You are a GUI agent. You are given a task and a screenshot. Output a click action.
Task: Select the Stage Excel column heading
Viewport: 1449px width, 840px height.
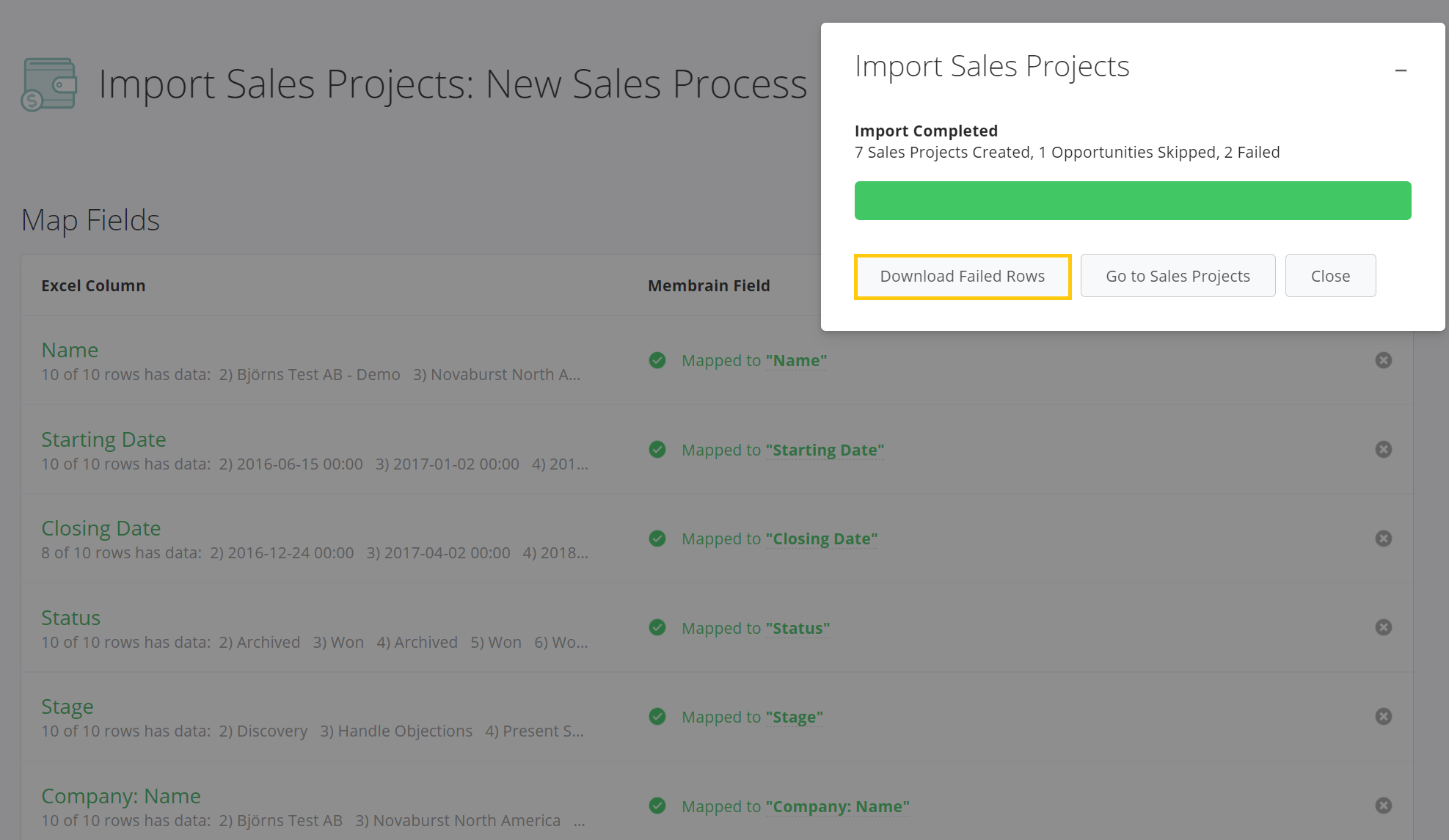[67, 706]
